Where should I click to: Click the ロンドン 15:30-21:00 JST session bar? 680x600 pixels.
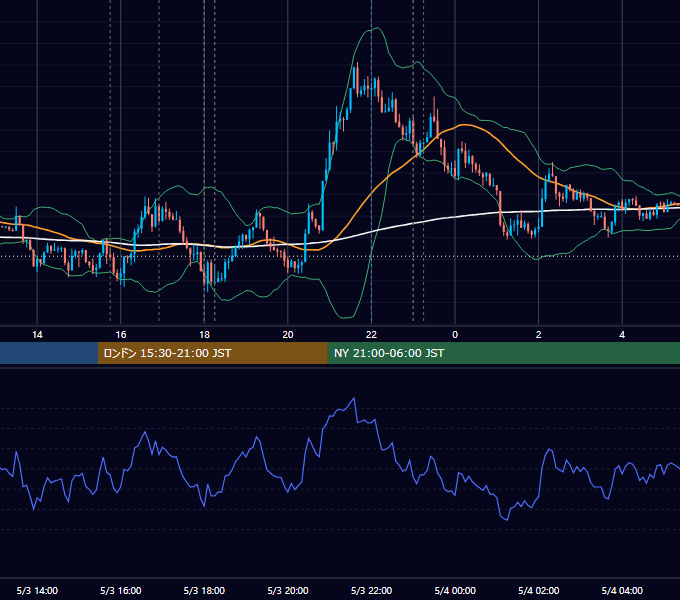(212, 353)
